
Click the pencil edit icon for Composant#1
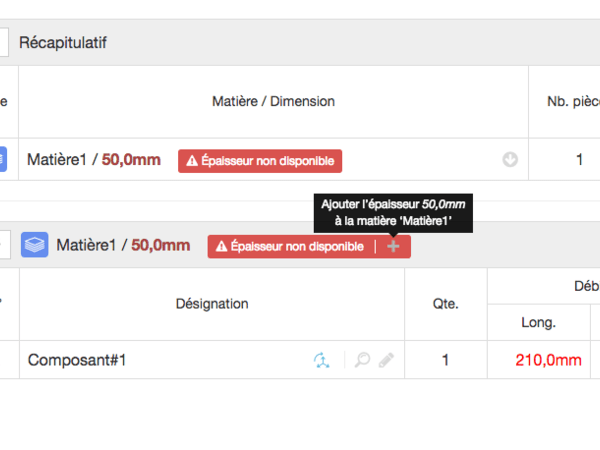(x=386, y=360)
